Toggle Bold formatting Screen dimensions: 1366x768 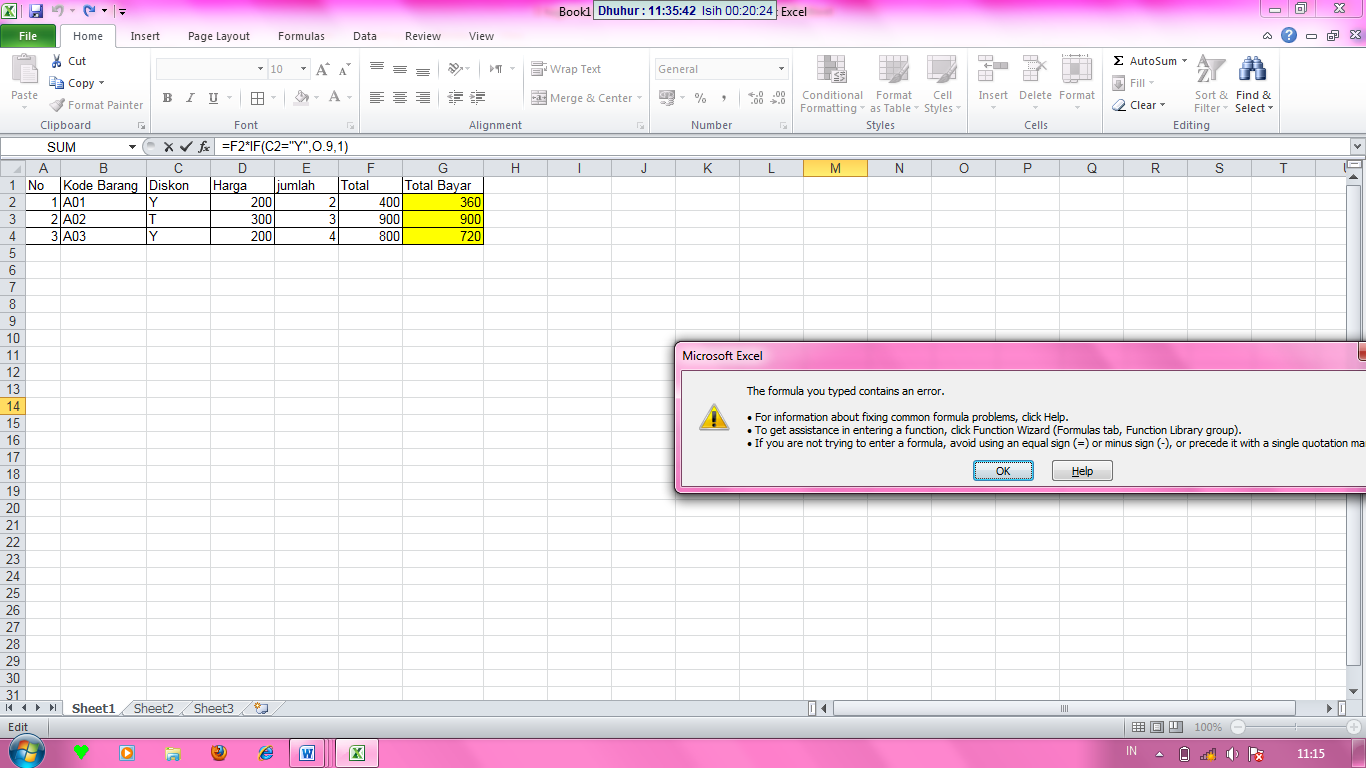click(x=167, y=98)
